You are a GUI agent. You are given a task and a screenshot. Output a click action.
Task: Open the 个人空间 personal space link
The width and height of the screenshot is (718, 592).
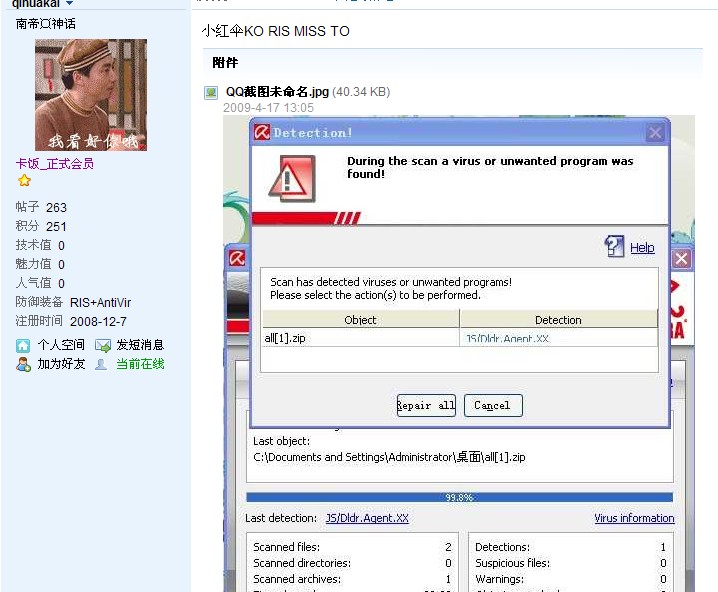[x=61, y=345]
